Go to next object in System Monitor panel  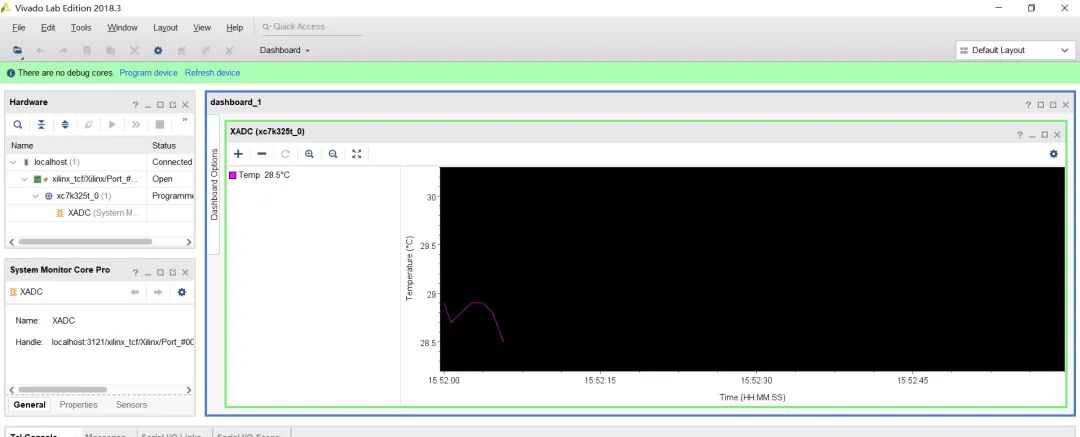158,292
